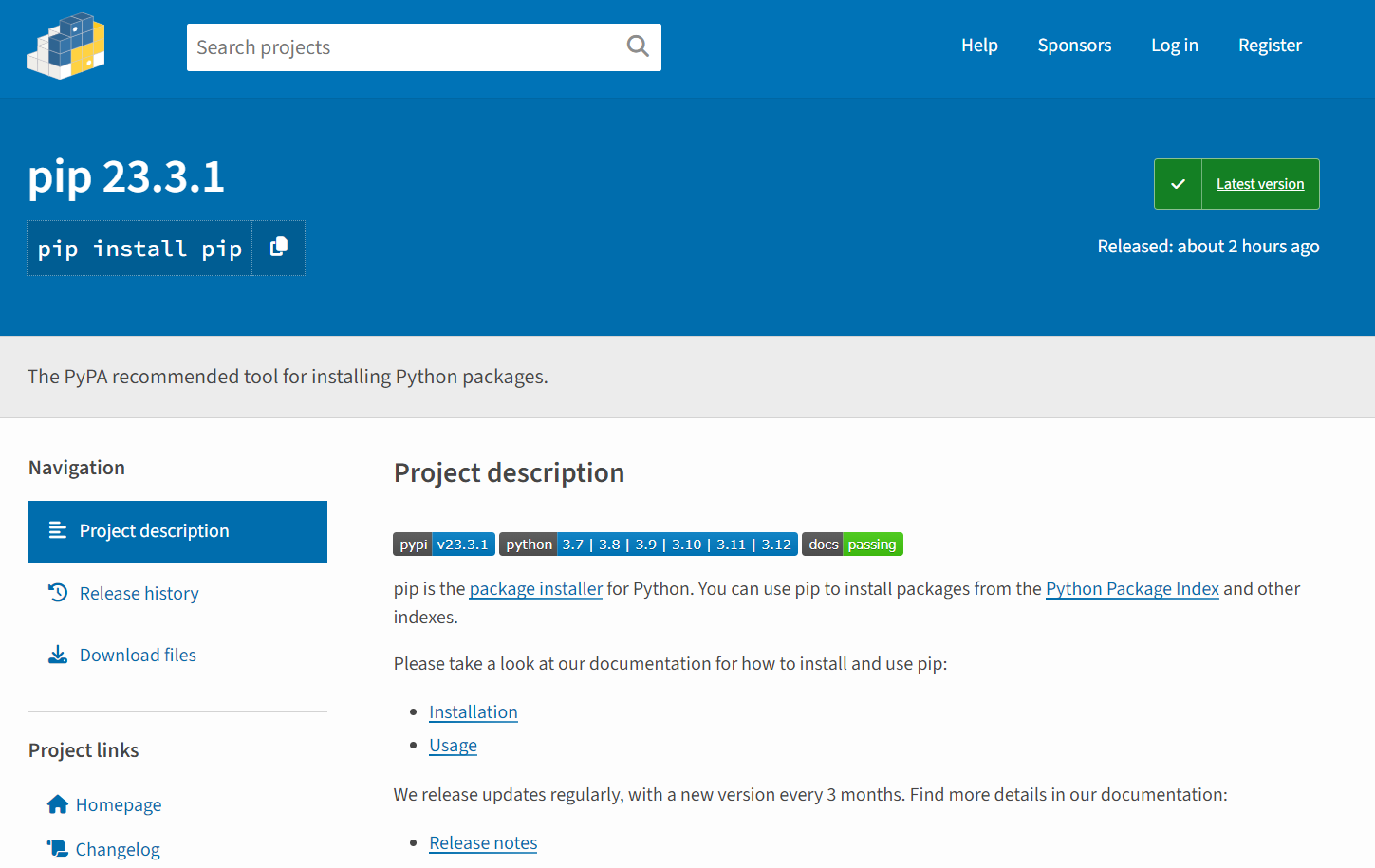1375x868 pixels.
Task: Click the Changelog scroll icon
Action: (57, 849)
